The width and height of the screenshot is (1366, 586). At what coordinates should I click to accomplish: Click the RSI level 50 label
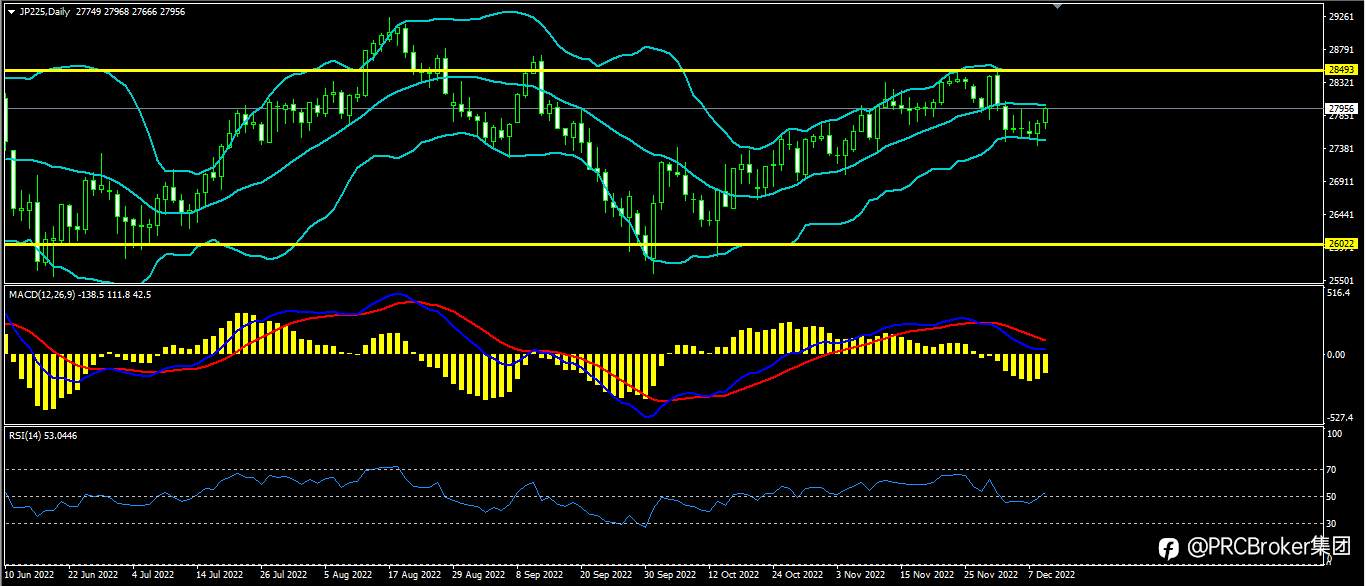[1332, 496]
